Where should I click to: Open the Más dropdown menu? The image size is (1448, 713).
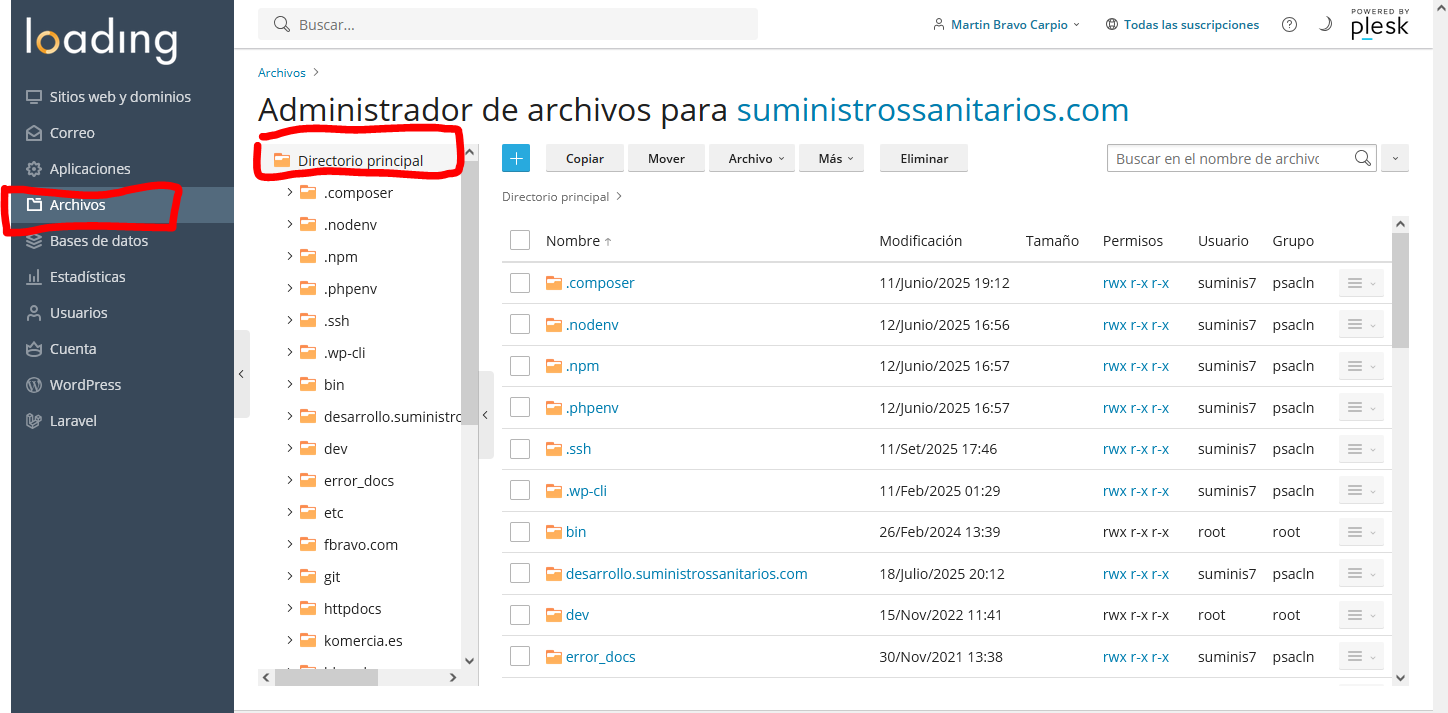pyautogui.click(x=831, y=158)
